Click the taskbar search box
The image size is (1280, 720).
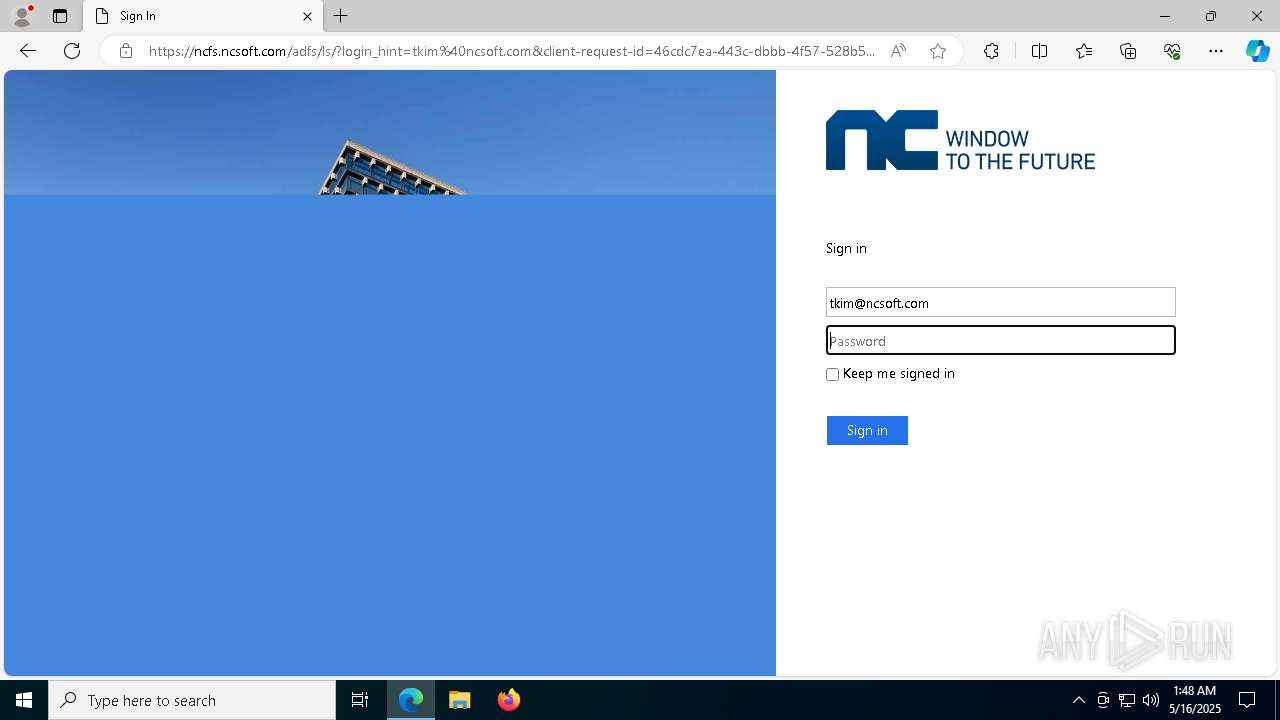[192, 700]
